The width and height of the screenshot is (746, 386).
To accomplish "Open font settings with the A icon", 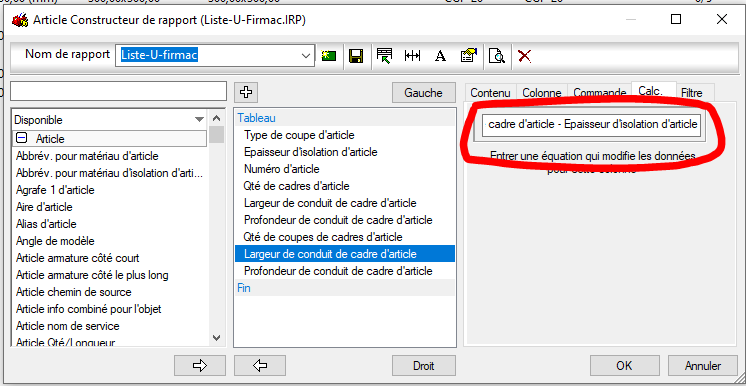I will pyautogui.click(x=441, y=56).
